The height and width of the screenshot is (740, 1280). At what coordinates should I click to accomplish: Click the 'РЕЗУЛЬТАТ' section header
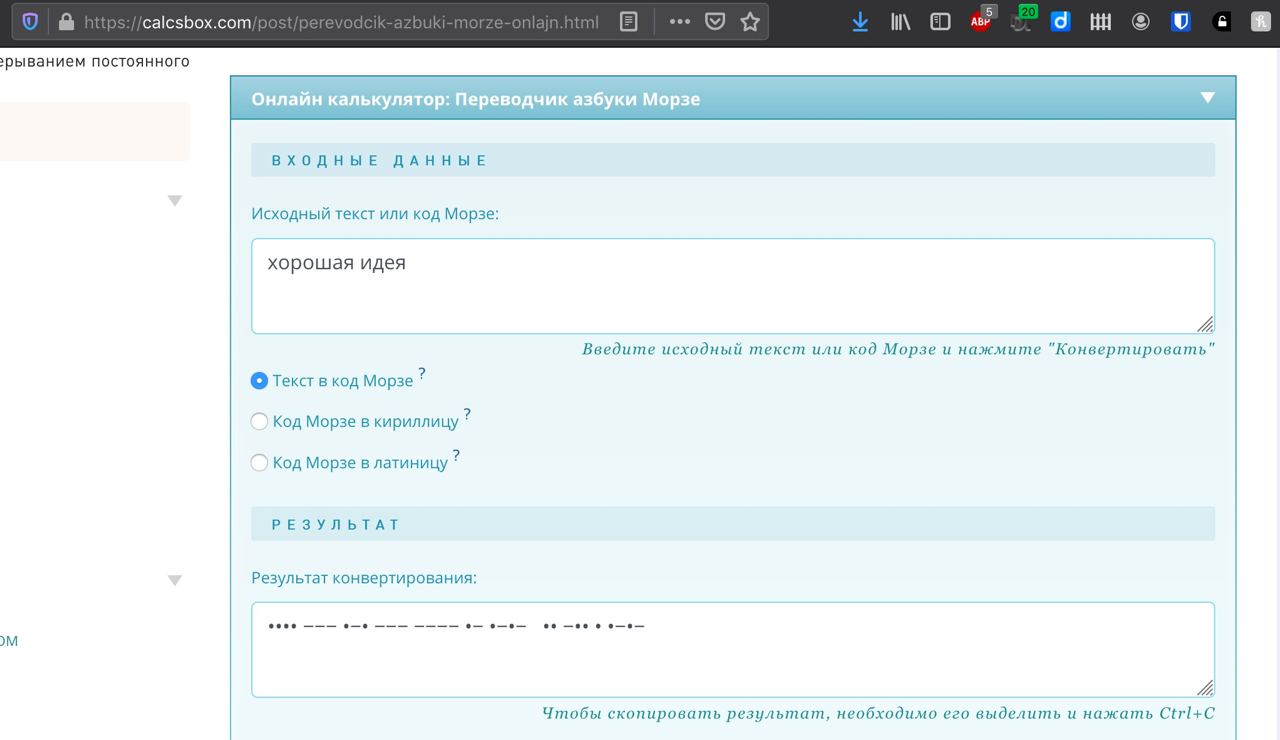[733, 524]
